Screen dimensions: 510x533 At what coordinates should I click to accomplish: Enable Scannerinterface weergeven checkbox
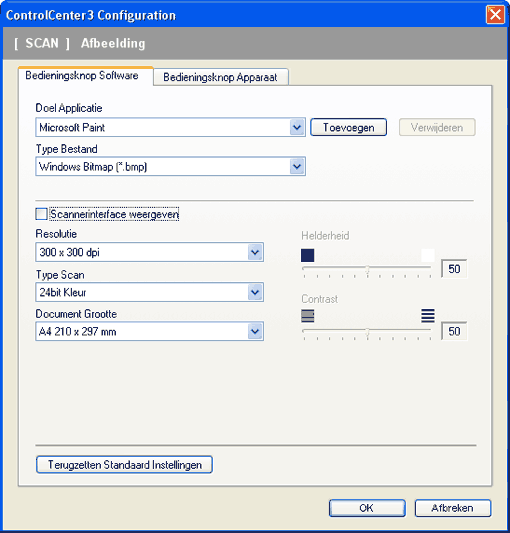41,214
